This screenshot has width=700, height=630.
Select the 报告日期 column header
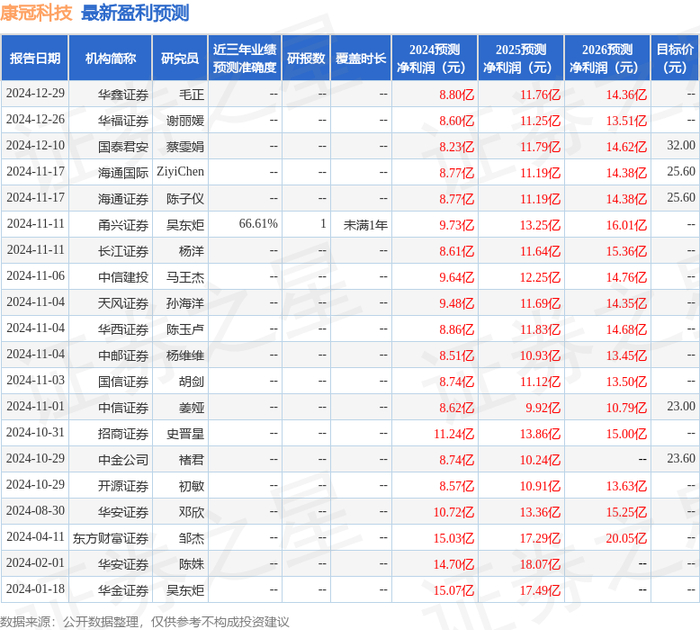click(x=35, y=58)
